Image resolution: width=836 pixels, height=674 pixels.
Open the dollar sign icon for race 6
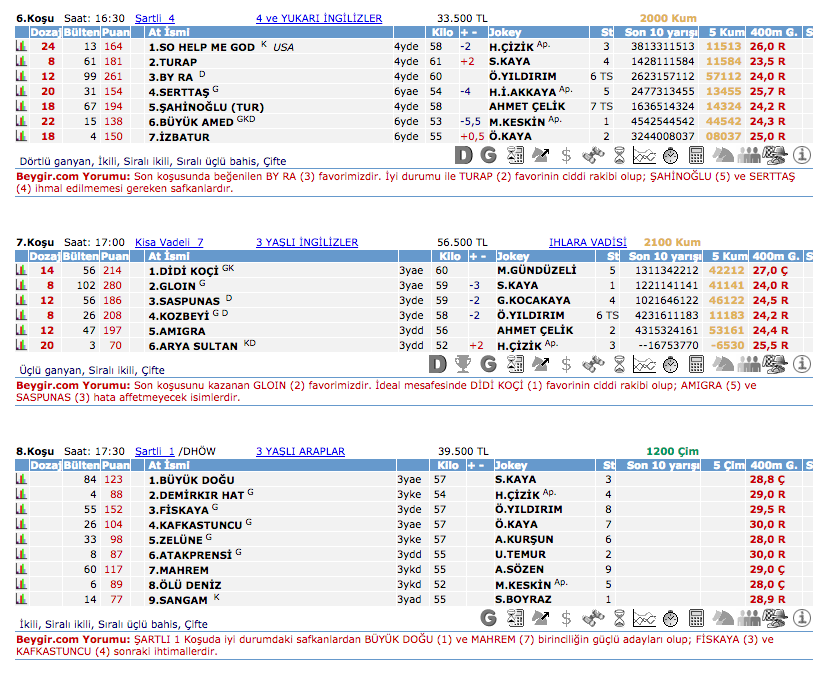566,154
